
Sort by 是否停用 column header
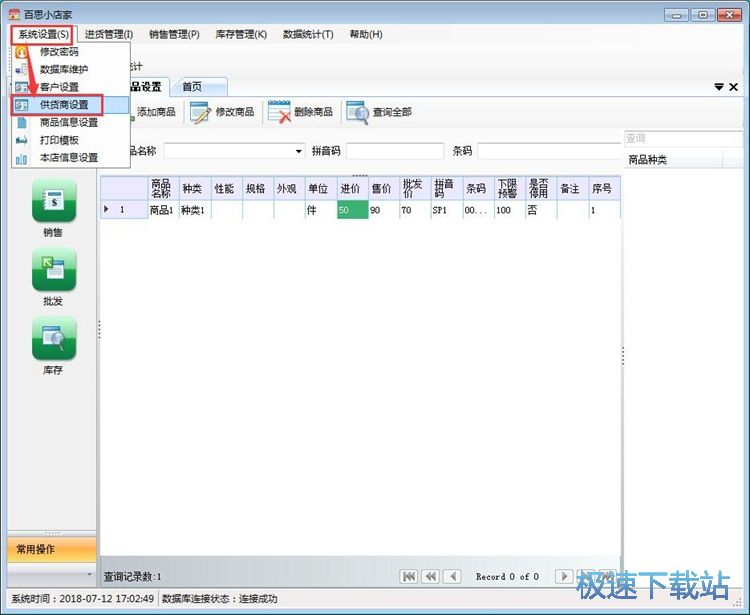point(540,188)
